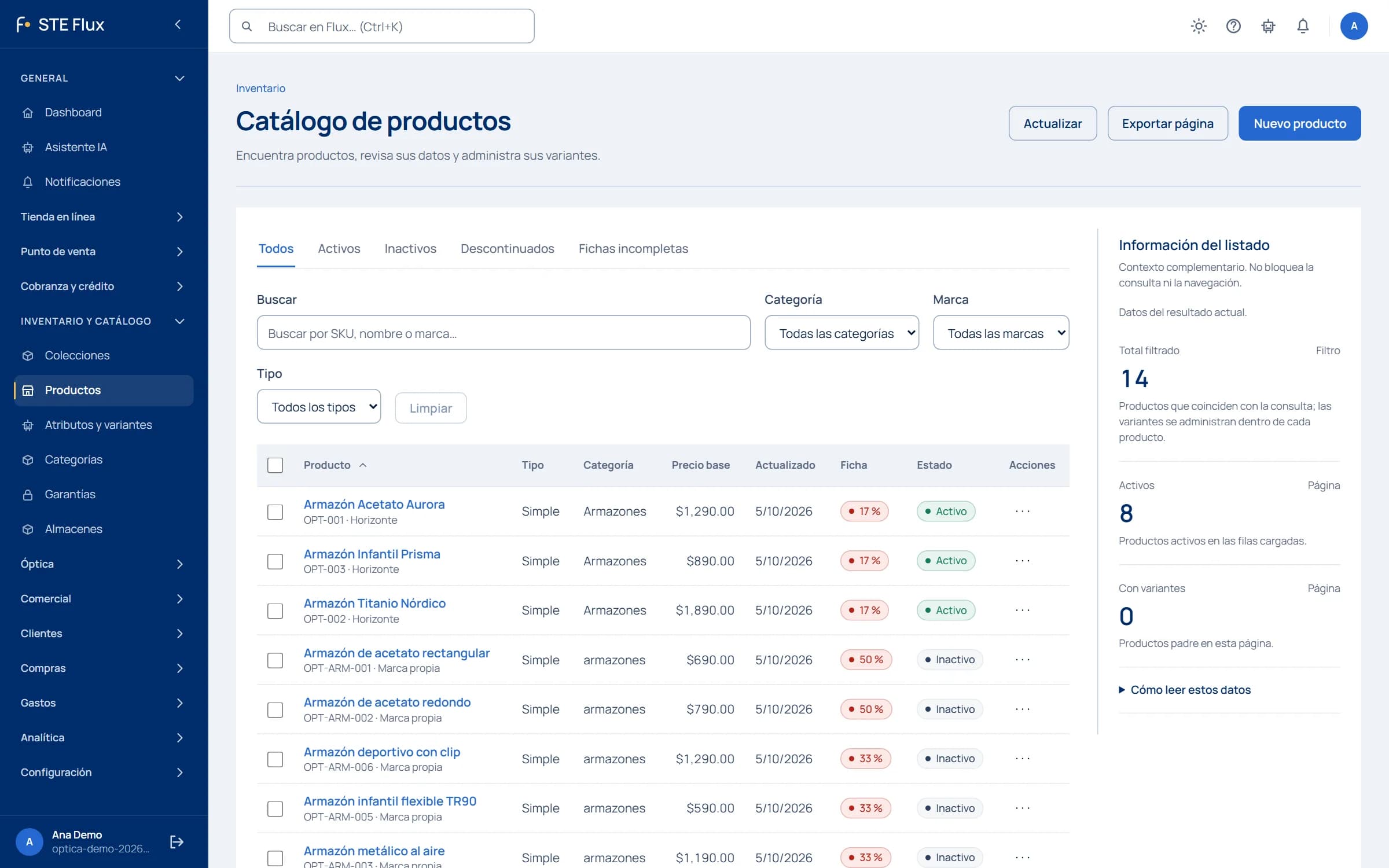Toggle the light theme sun icon
The height and width of the screenshot is (868, 1389).
[x=1199, y=26]
